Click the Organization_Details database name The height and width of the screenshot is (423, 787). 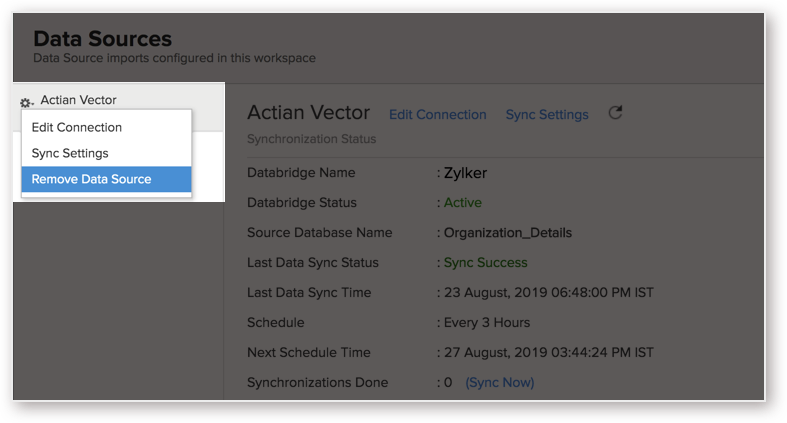coord(508,233)
